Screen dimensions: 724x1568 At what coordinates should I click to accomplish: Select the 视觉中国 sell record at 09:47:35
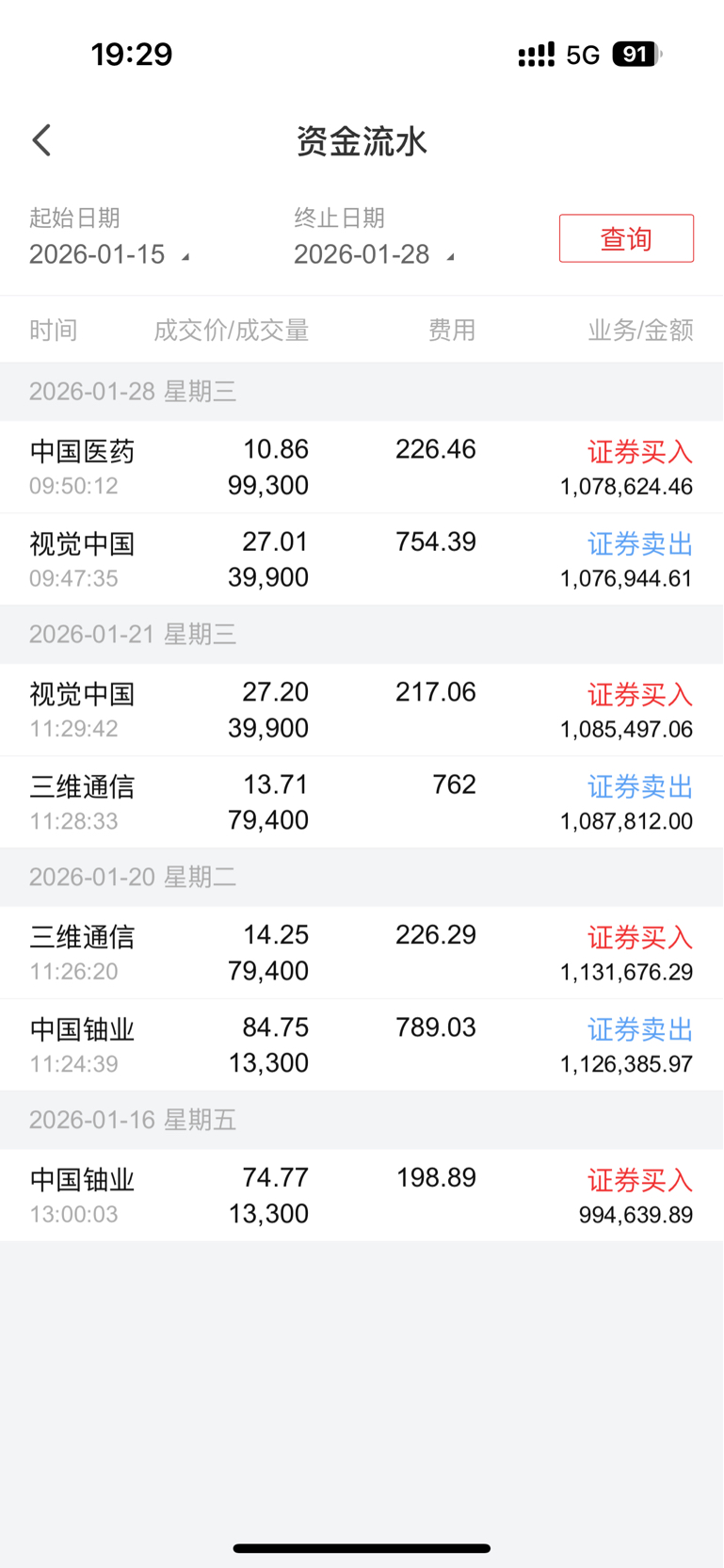[362, 559]
